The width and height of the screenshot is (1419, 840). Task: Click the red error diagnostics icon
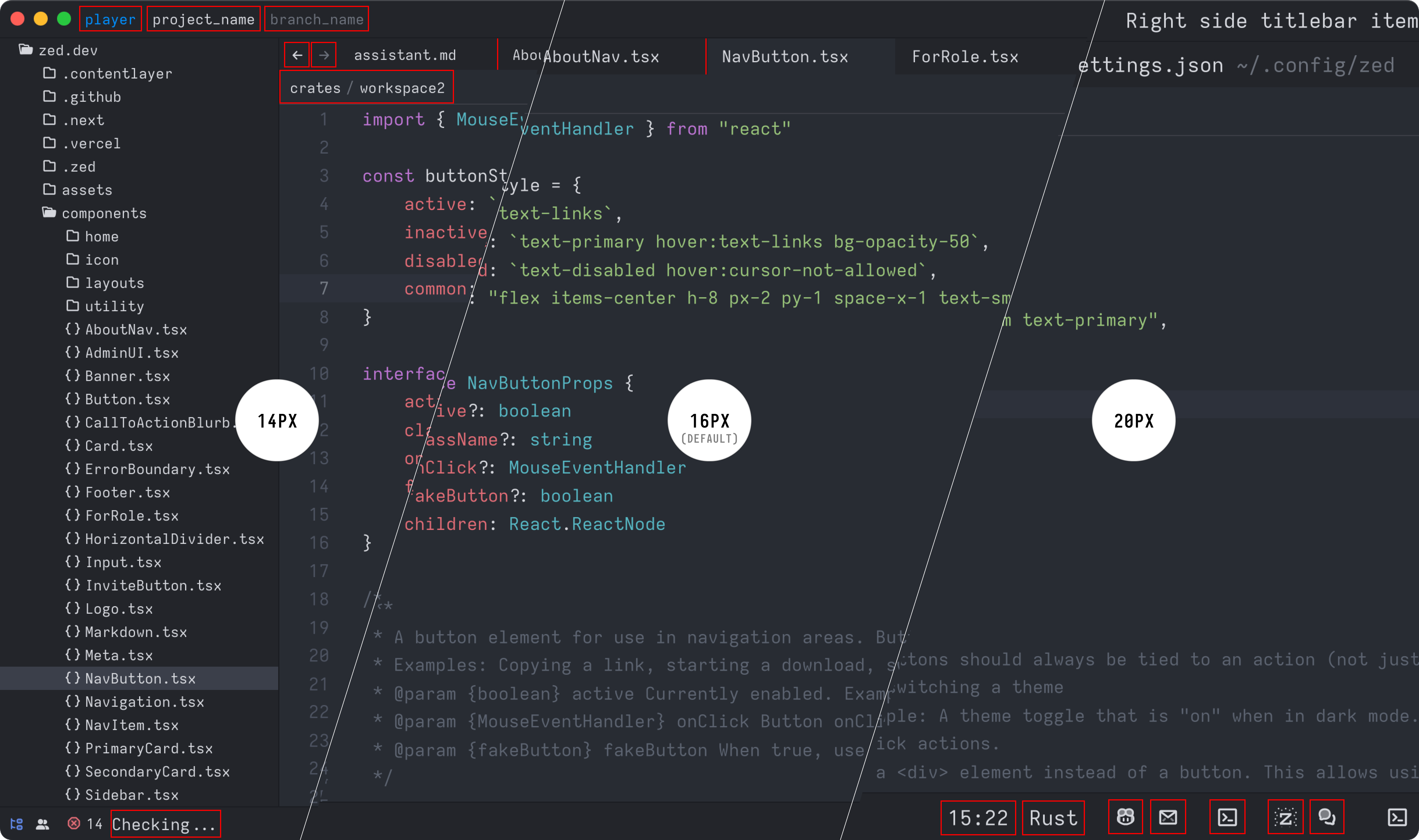click(x=74, y=823)
